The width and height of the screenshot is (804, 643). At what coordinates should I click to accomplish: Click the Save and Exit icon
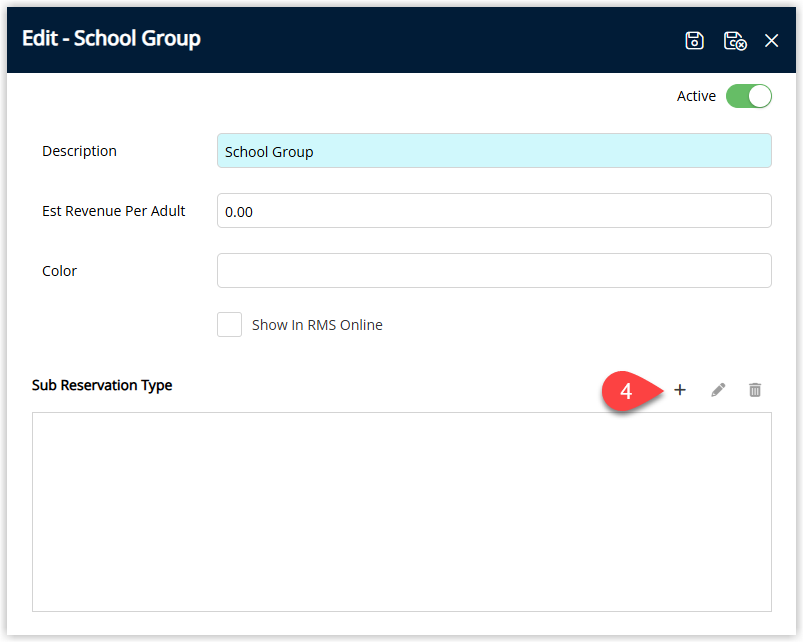point(735,41)
